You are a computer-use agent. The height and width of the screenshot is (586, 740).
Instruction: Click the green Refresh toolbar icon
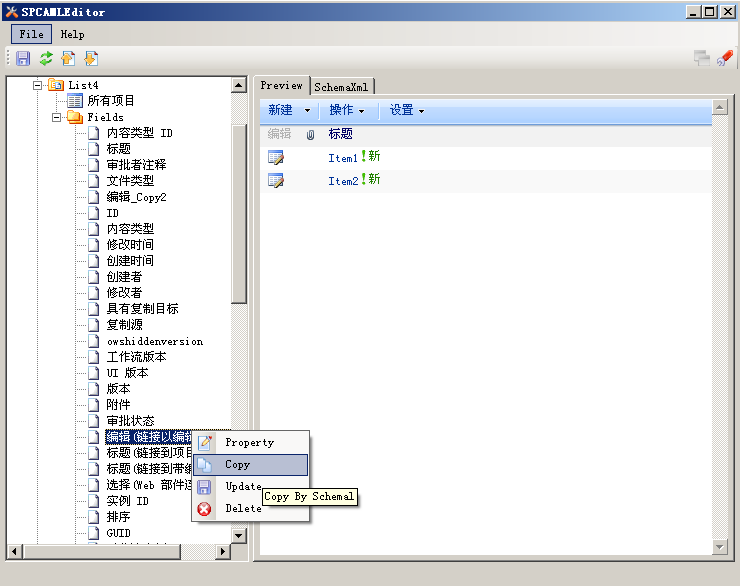46,59
